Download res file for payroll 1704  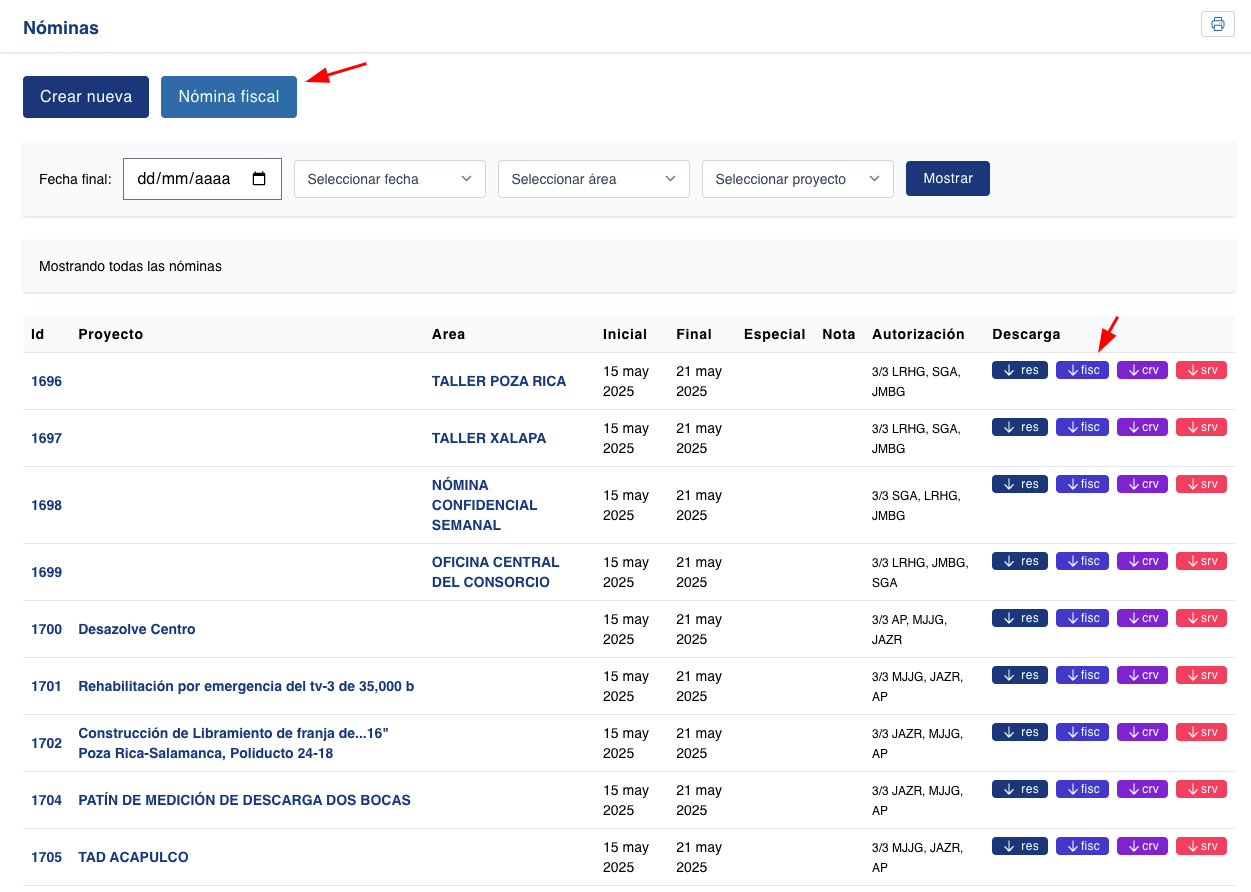[x=1019, y=789]
